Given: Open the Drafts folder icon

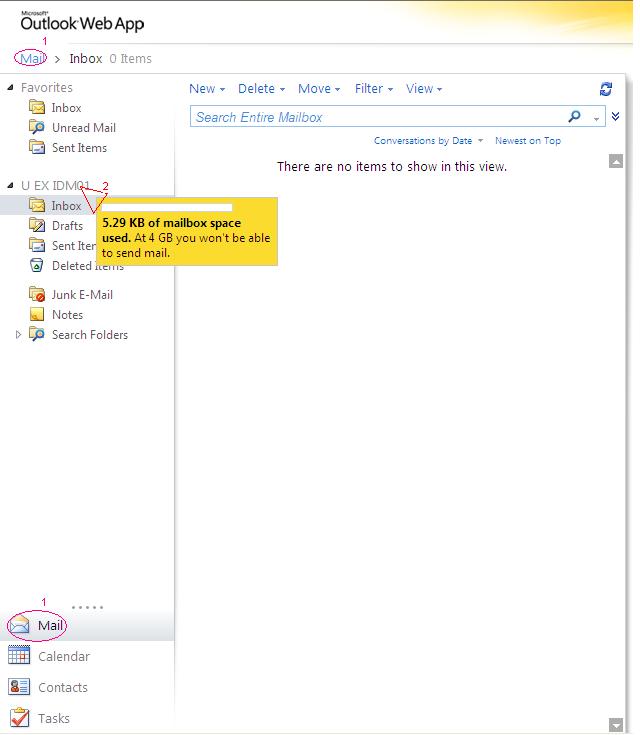Looking at the screenshot, I should (37, 226).
